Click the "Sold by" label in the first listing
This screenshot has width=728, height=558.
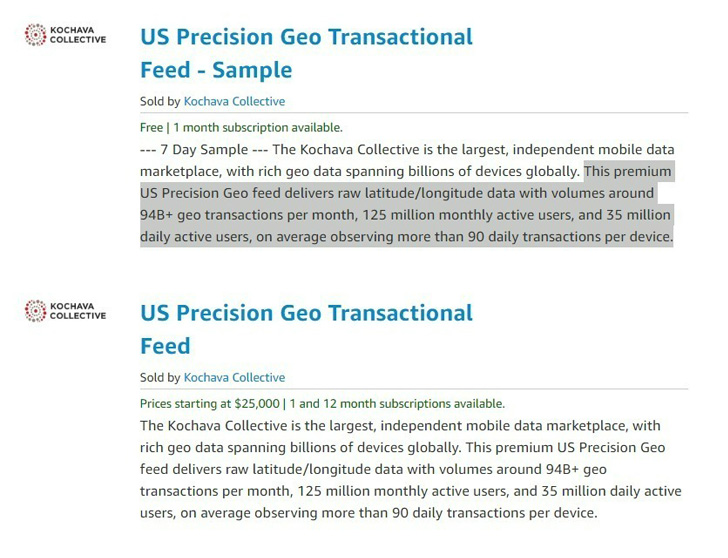[x=160, y=101]
